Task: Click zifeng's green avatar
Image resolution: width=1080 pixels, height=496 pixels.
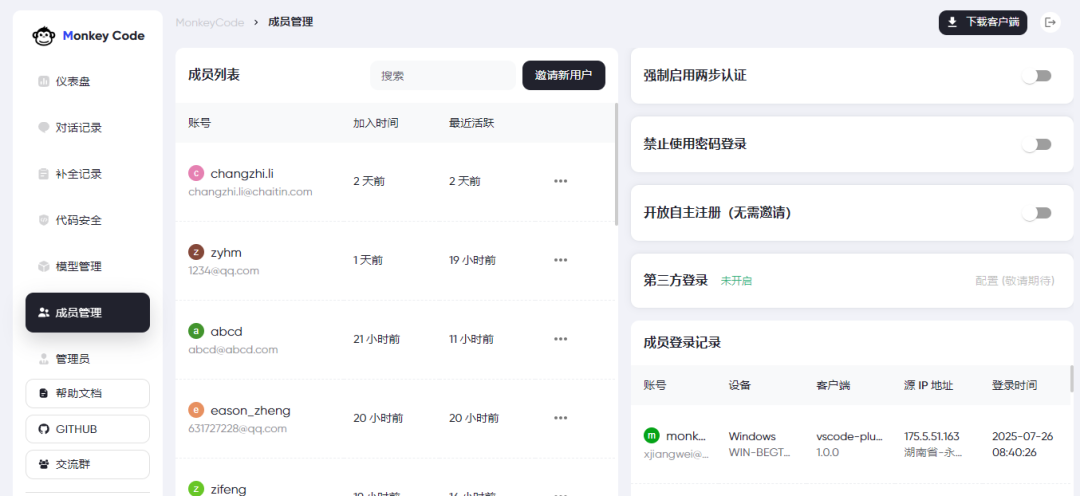Action: 196,489
